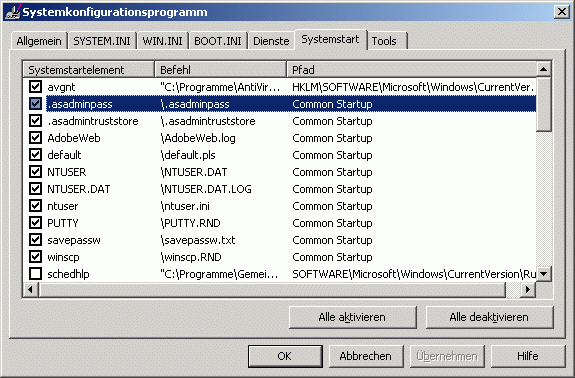The image size is (575, 378).
Task: Toggle the .asadminpass checkbox
Action: tap(35, 104)
